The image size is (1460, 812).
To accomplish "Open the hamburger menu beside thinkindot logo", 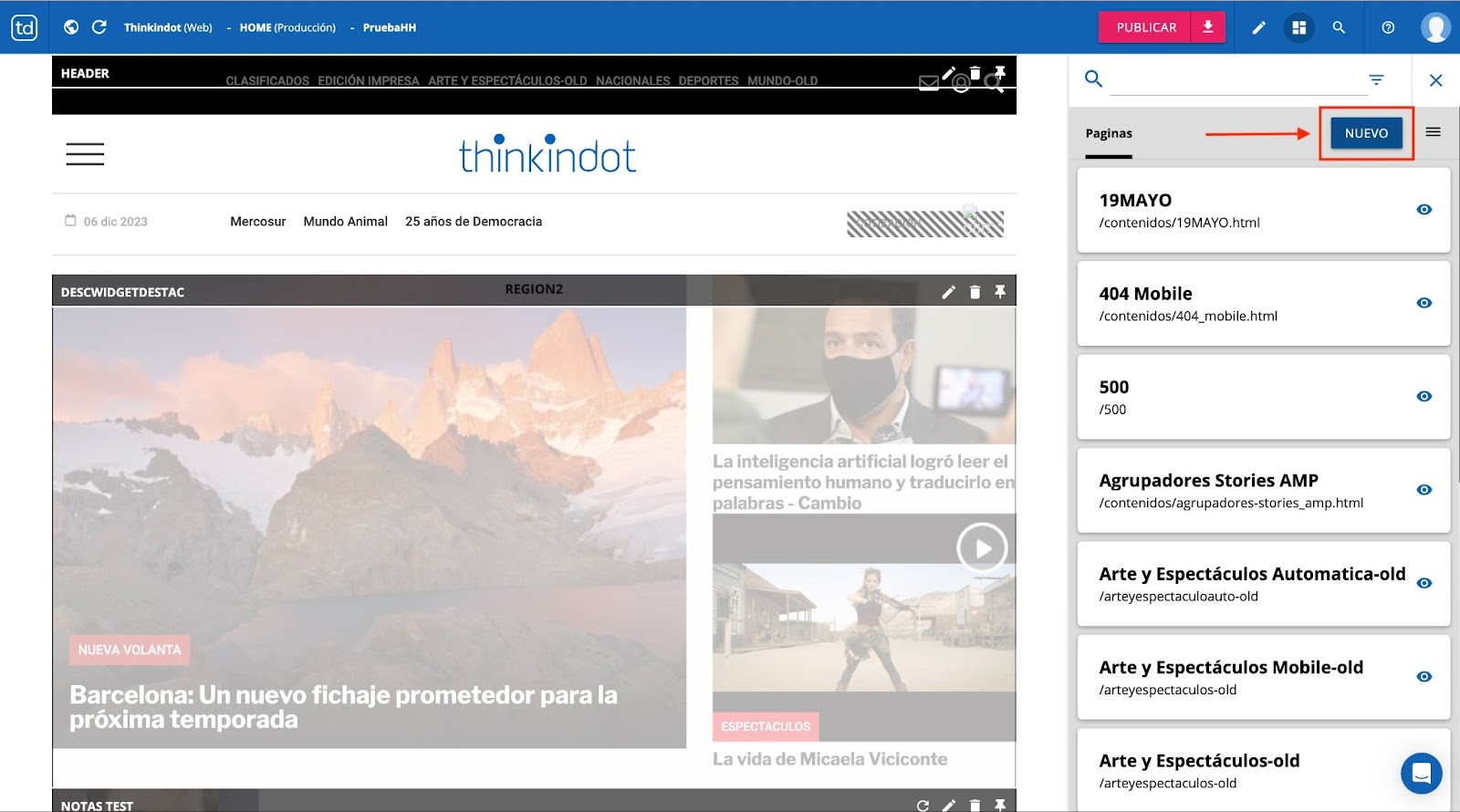I will (85, 154).
